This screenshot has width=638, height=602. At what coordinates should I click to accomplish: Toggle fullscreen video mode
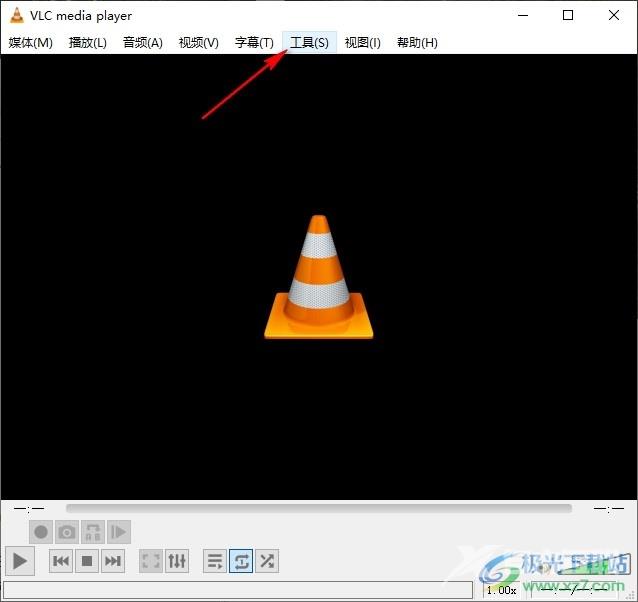click(151, 561)
